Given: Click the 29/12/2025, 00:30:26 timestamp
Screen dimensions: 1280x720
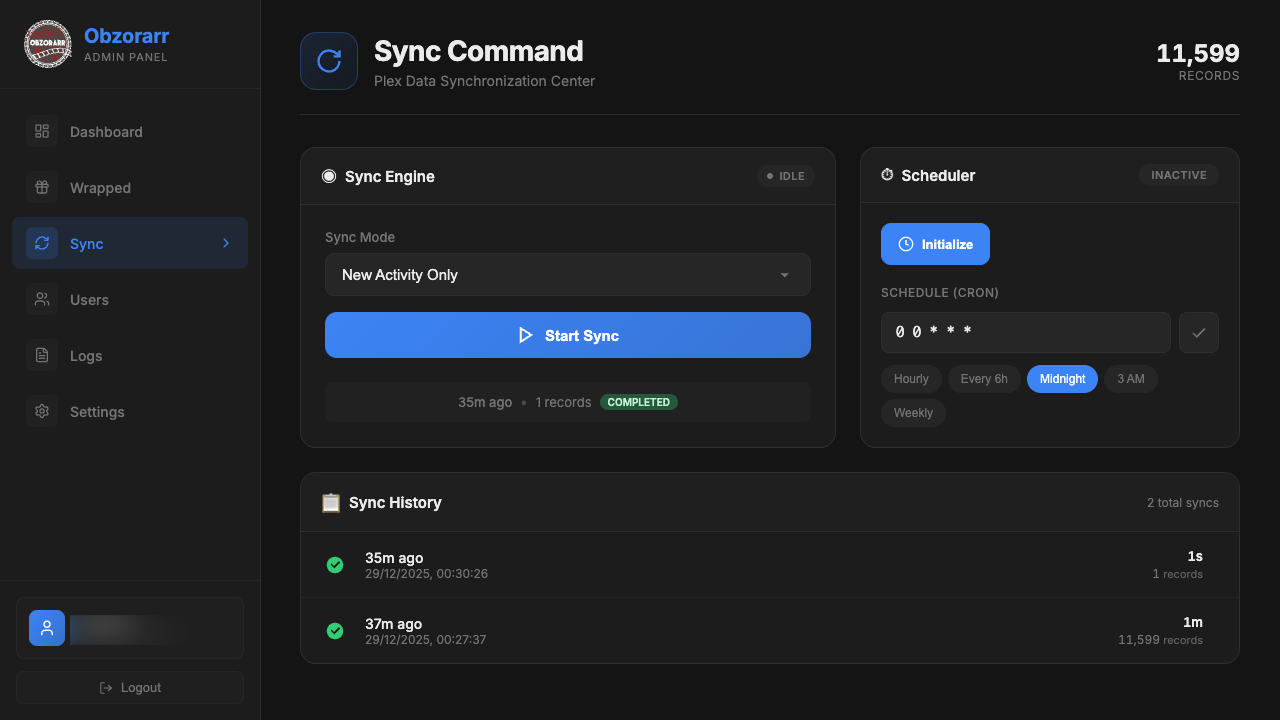Looking at the screenshot, I should tap(427, 574).
